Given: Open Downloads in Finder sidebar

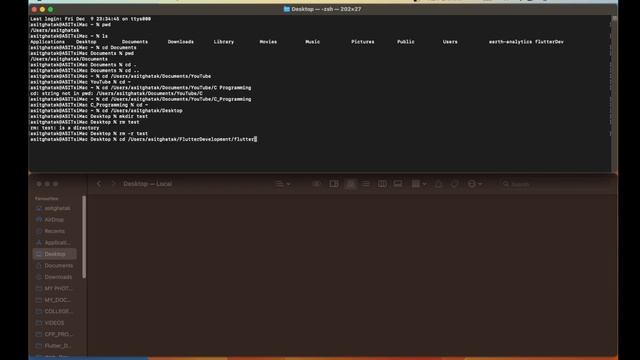Looking at the screenshot, I should click(54, 277).
